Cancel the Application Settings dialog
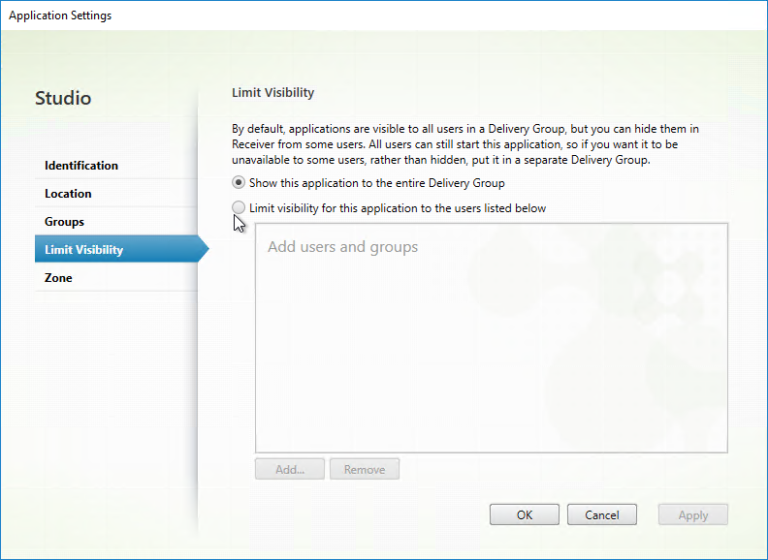 click(x=601, y=515)
